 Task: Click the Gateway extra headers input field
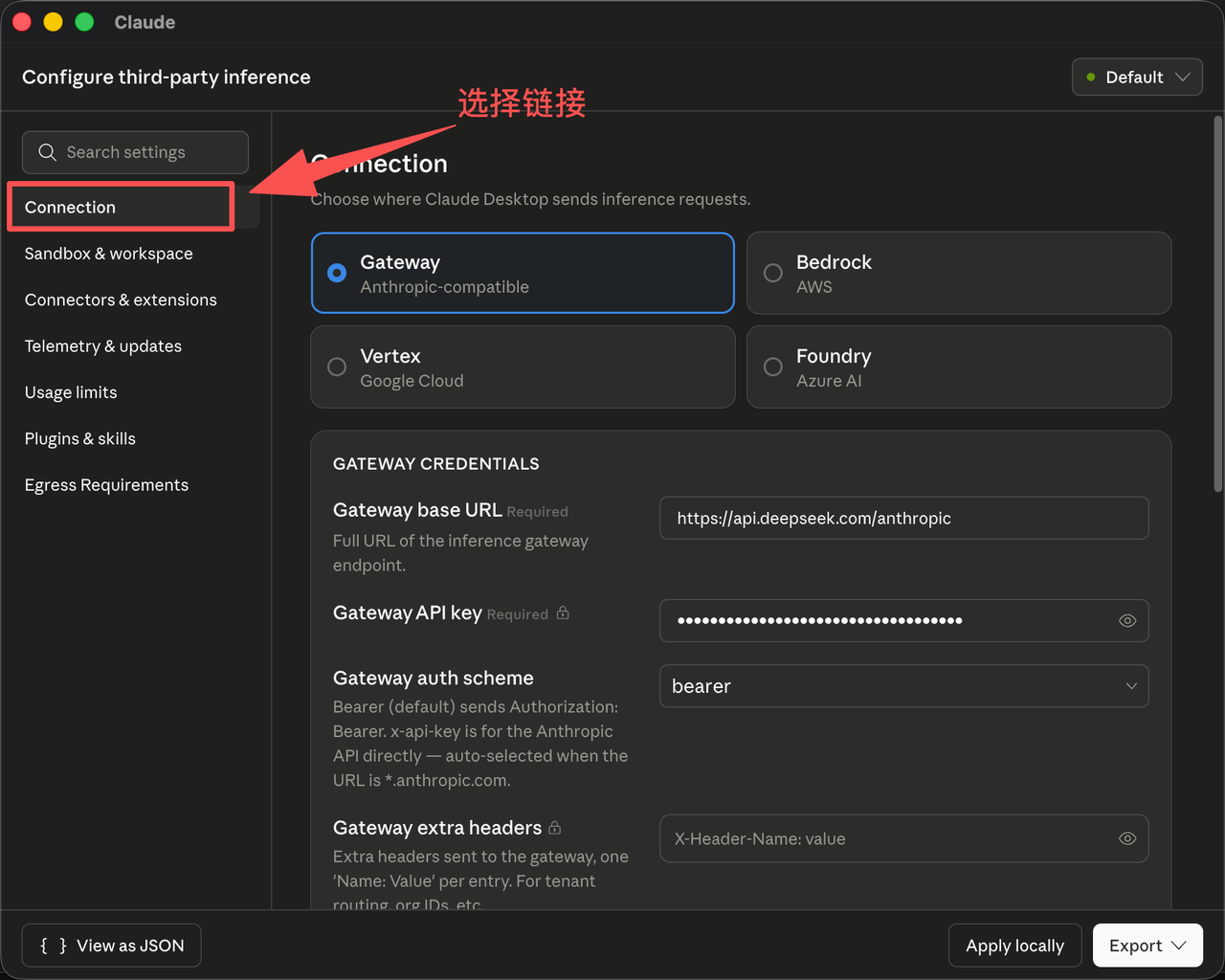tap(904, 838)
